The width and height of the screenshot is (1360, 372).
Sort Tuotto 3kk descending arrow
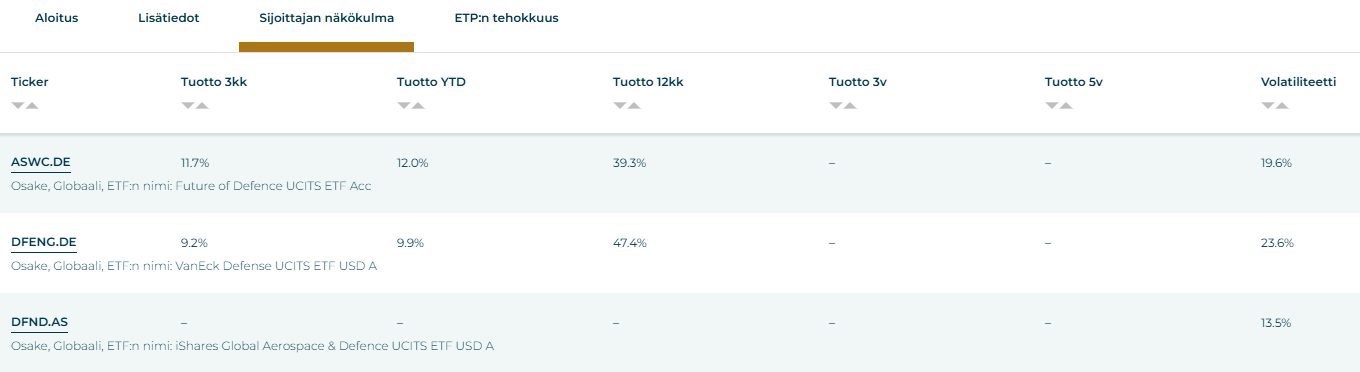point(187,105)
